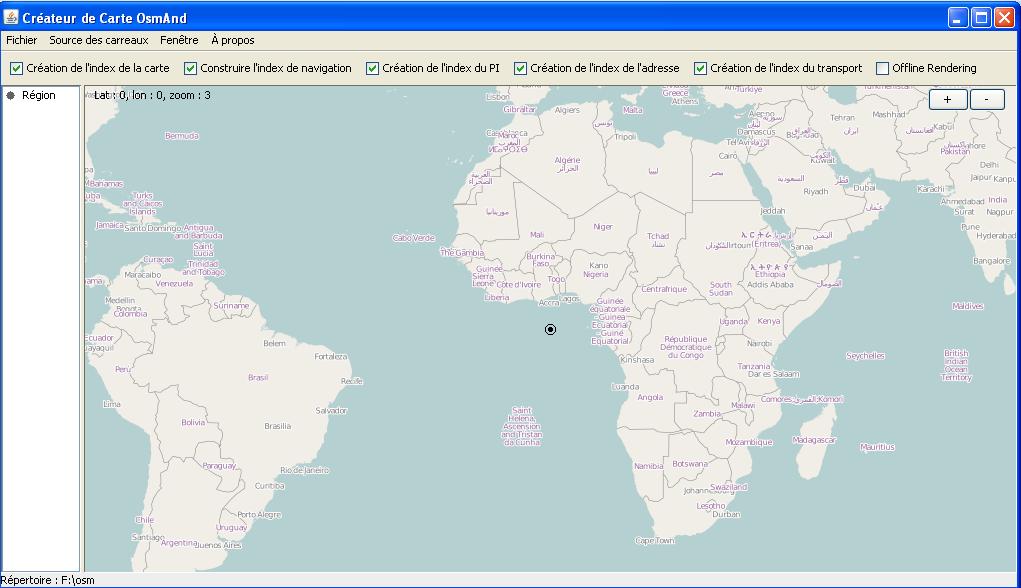Screen dimensions: 1021x588
Task: Disable Création de l'index du PI
Action: coord(372,68)
